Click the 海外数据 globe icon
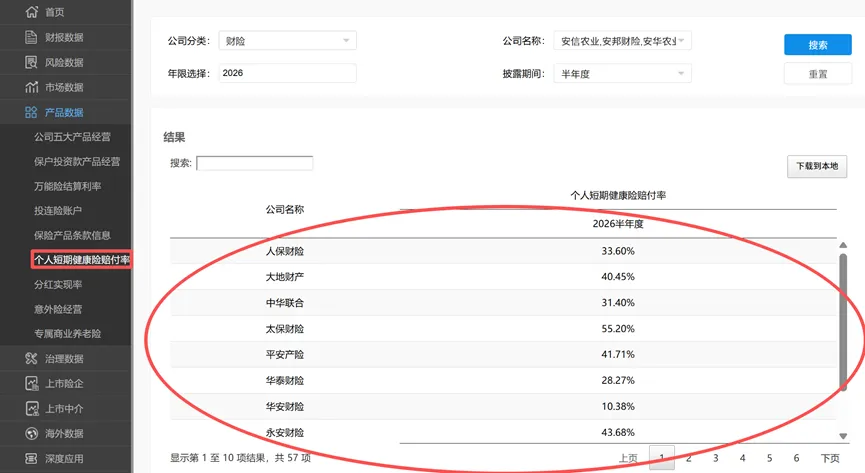Screen dimensions: 865x473 point(31,433)
